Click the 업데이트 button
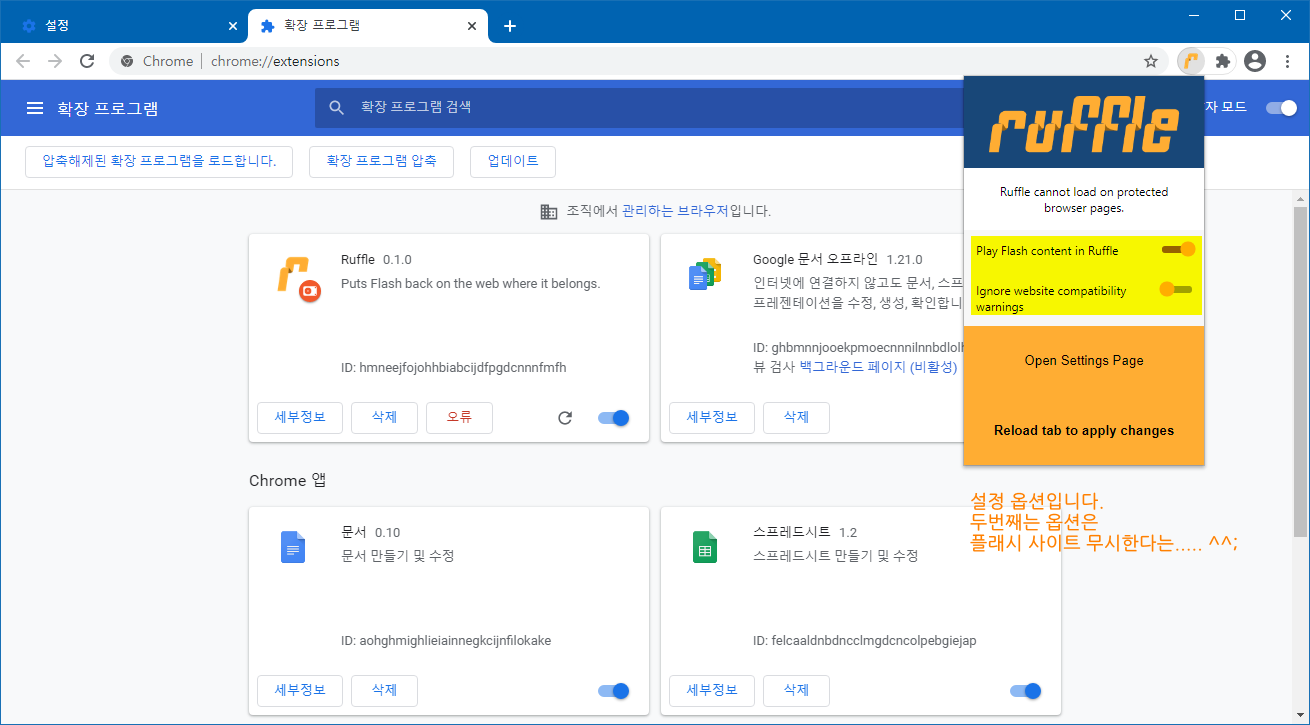Image resolution: width=1310 pixels, height=725 pixels. (513, 161)
